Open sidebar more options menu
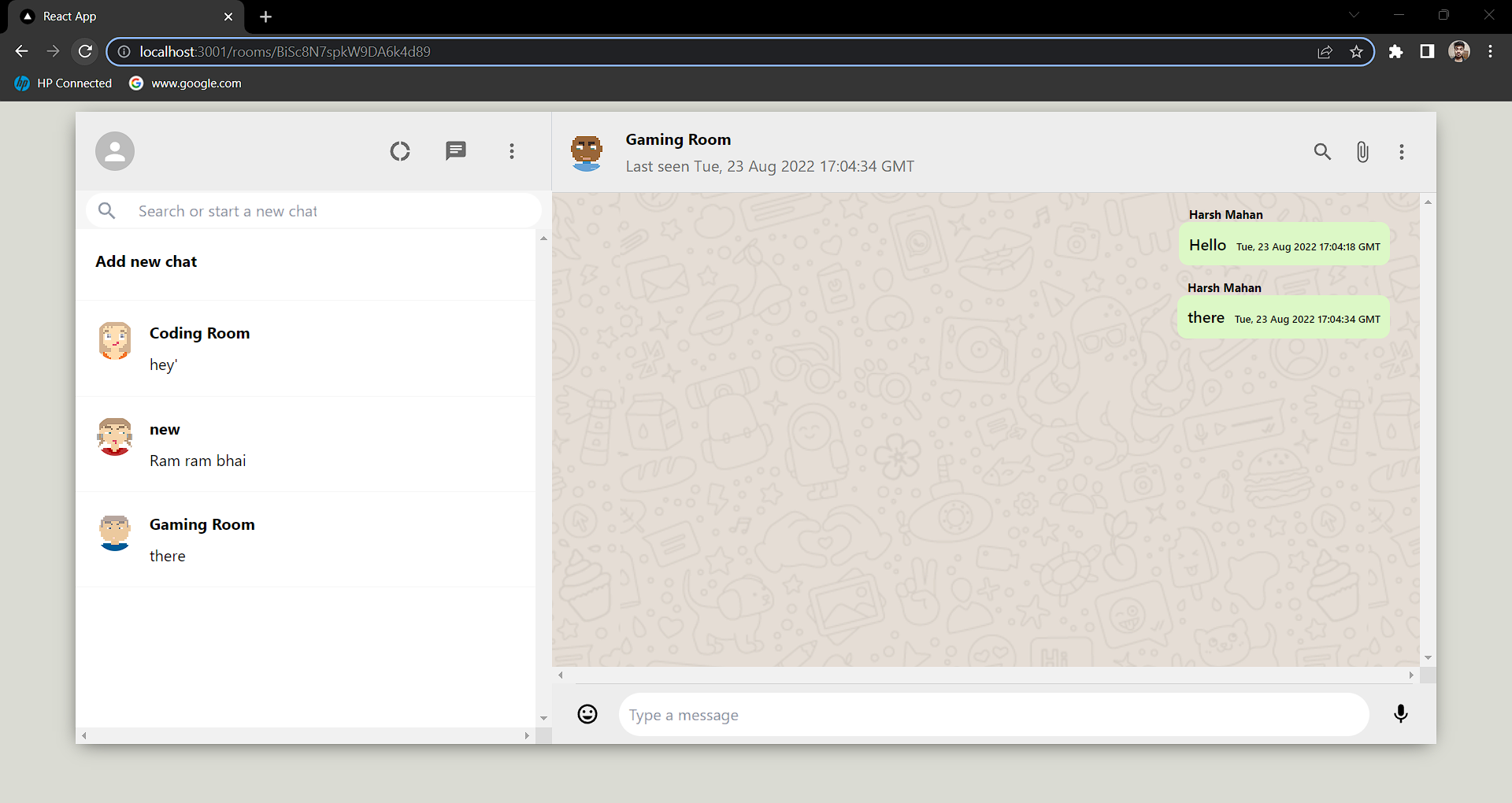The width and height of the screenshot is (1512, 803). click(x=512, y=151)
